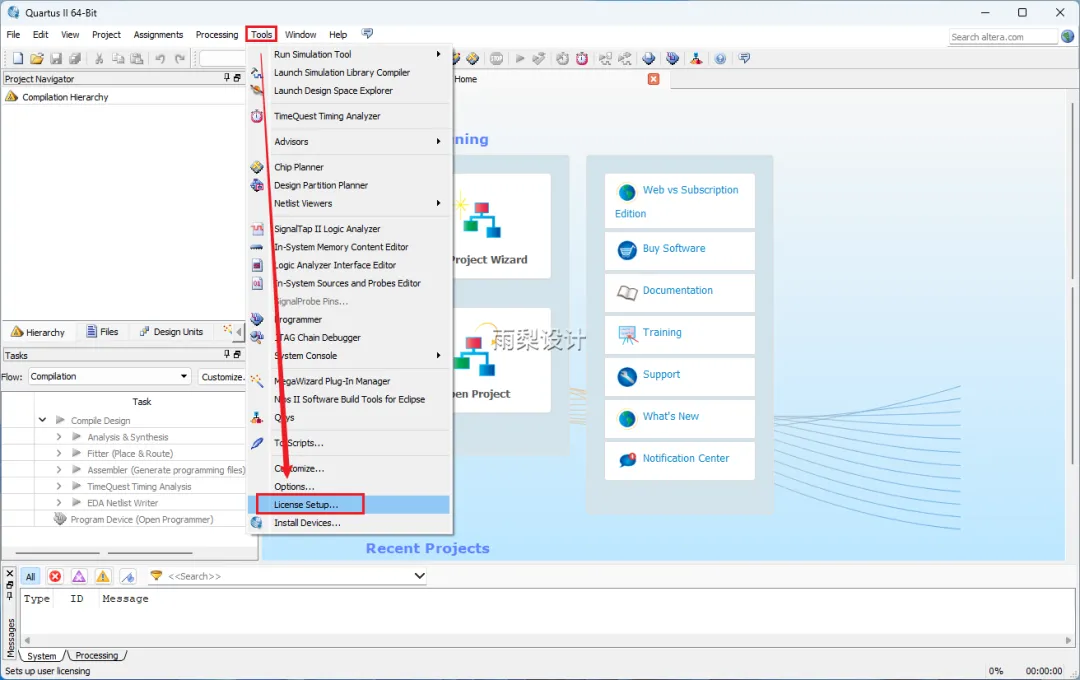This screenshot has width=1080, height=680.
Task: Toggle the purple Critical Warning filter
Action: [x=79, y=576]
